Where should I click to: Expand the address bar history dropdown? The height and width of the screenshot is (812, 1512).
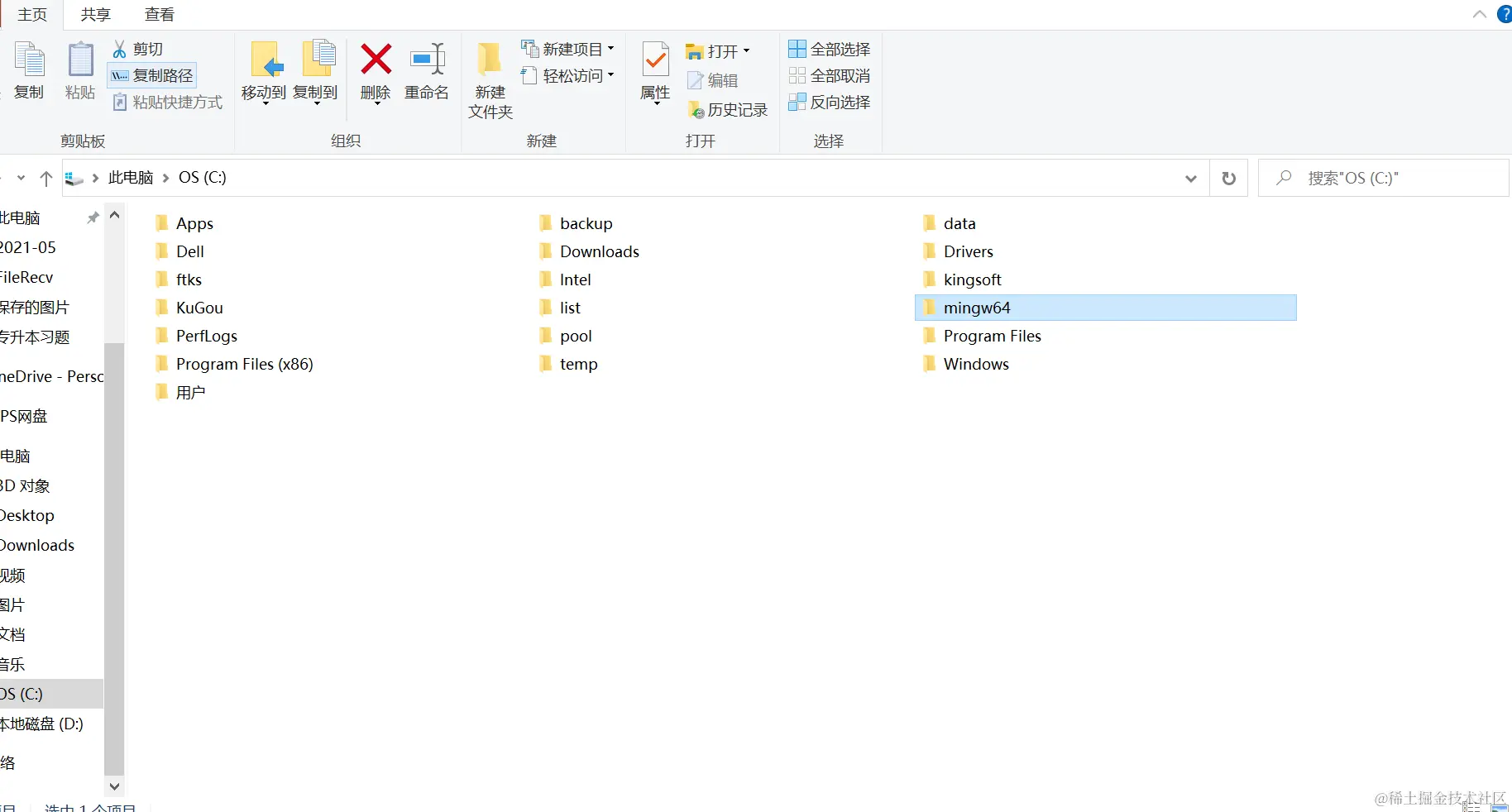(1190, 178)
